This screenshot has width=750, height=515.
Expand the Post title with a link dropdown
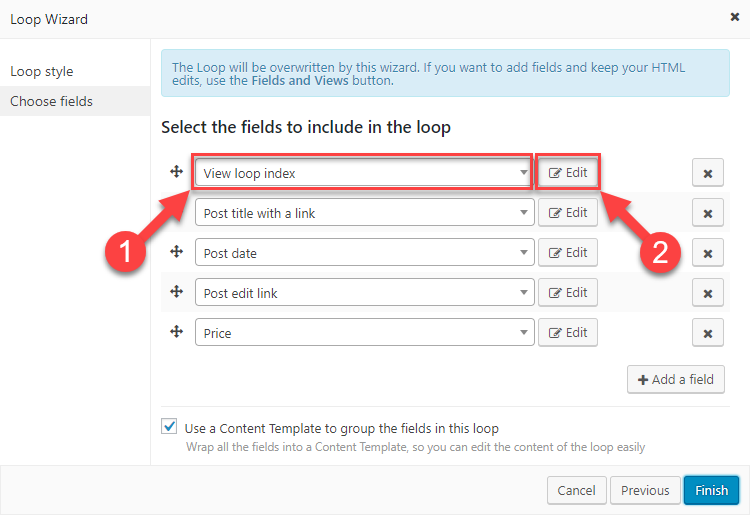365,213
